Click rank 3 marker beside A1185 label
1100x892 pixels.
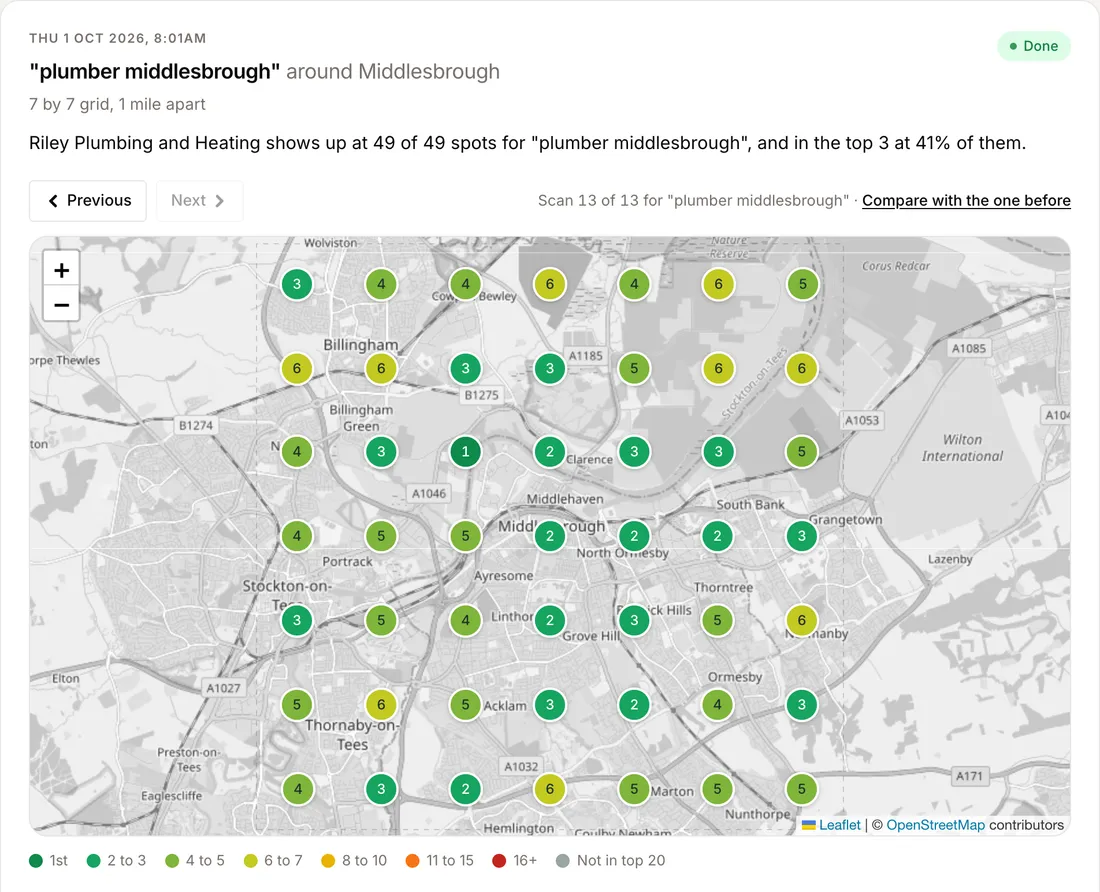(x=549, y=368)
